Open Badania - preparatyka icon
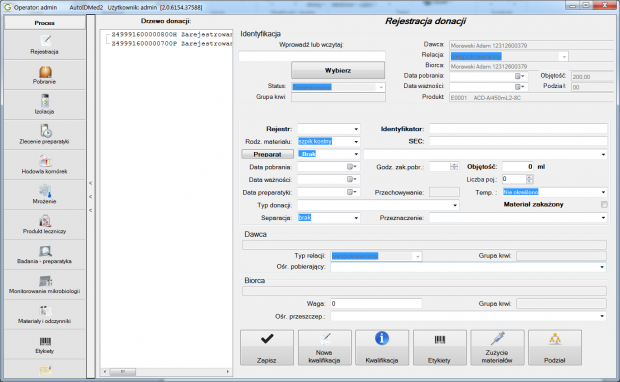 (45, 255)
